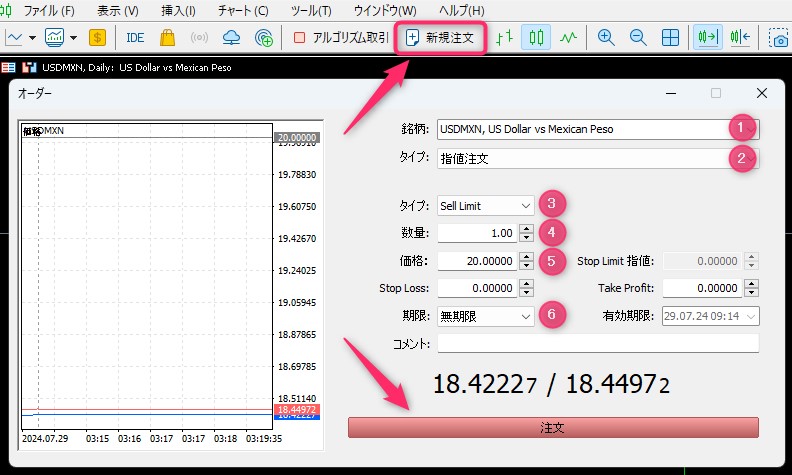Increase 数量 with the up arrow
The image size is (792, 475).
(x=526, y=228)
